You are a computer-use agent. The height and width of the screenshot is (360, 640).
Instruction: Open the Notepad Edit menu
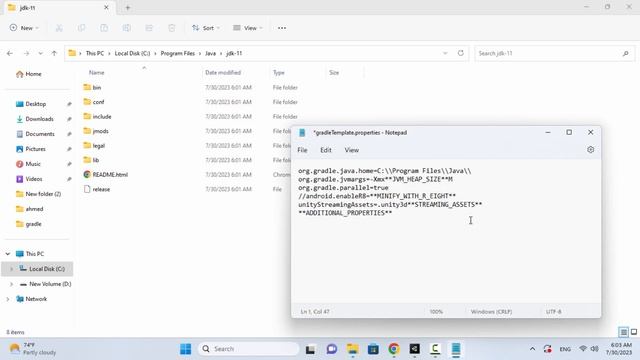pyautogui.click(x=326, y=150)
